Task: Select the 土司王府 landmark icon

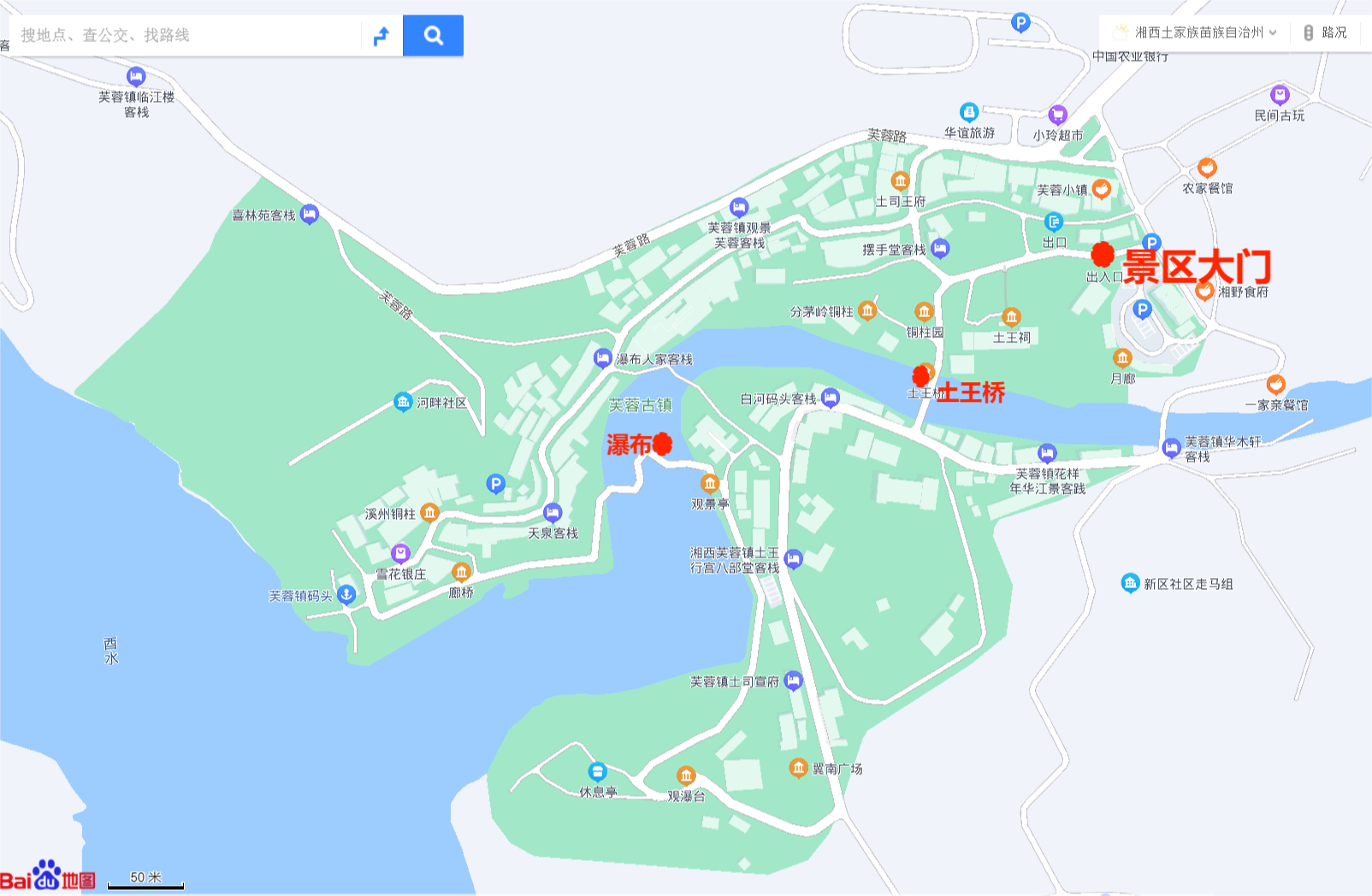Action: [x=900, y=181]
